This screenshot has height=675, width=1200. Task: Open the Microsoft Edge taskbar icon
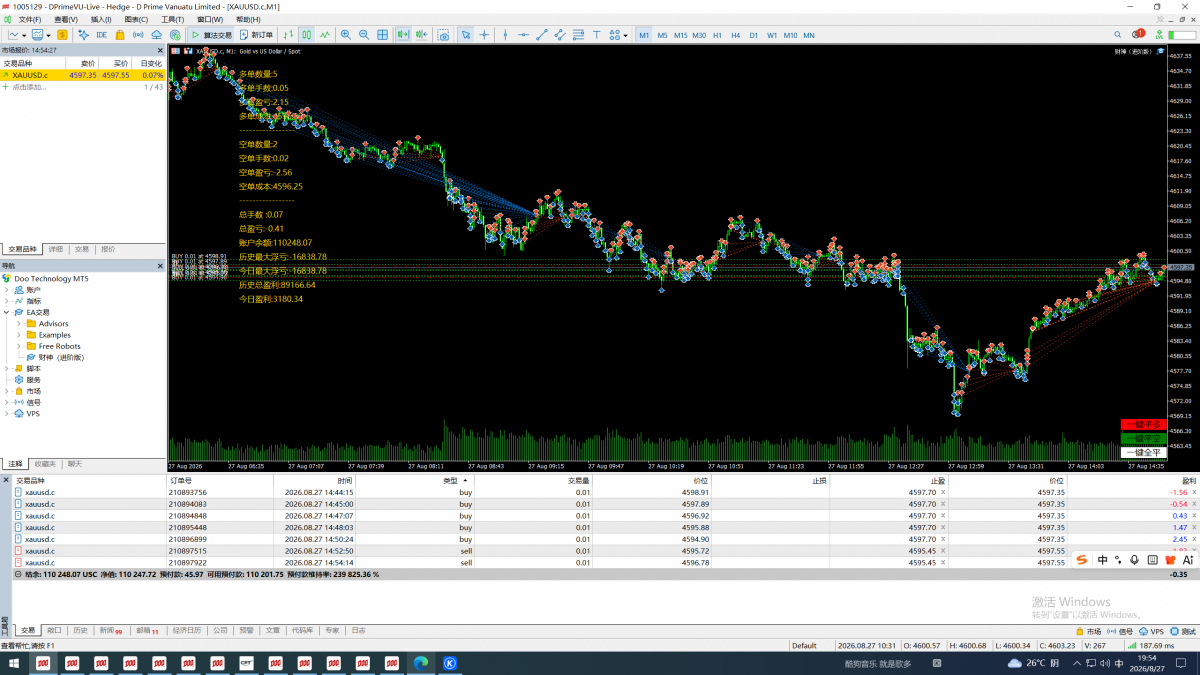[x=421, y=662]
